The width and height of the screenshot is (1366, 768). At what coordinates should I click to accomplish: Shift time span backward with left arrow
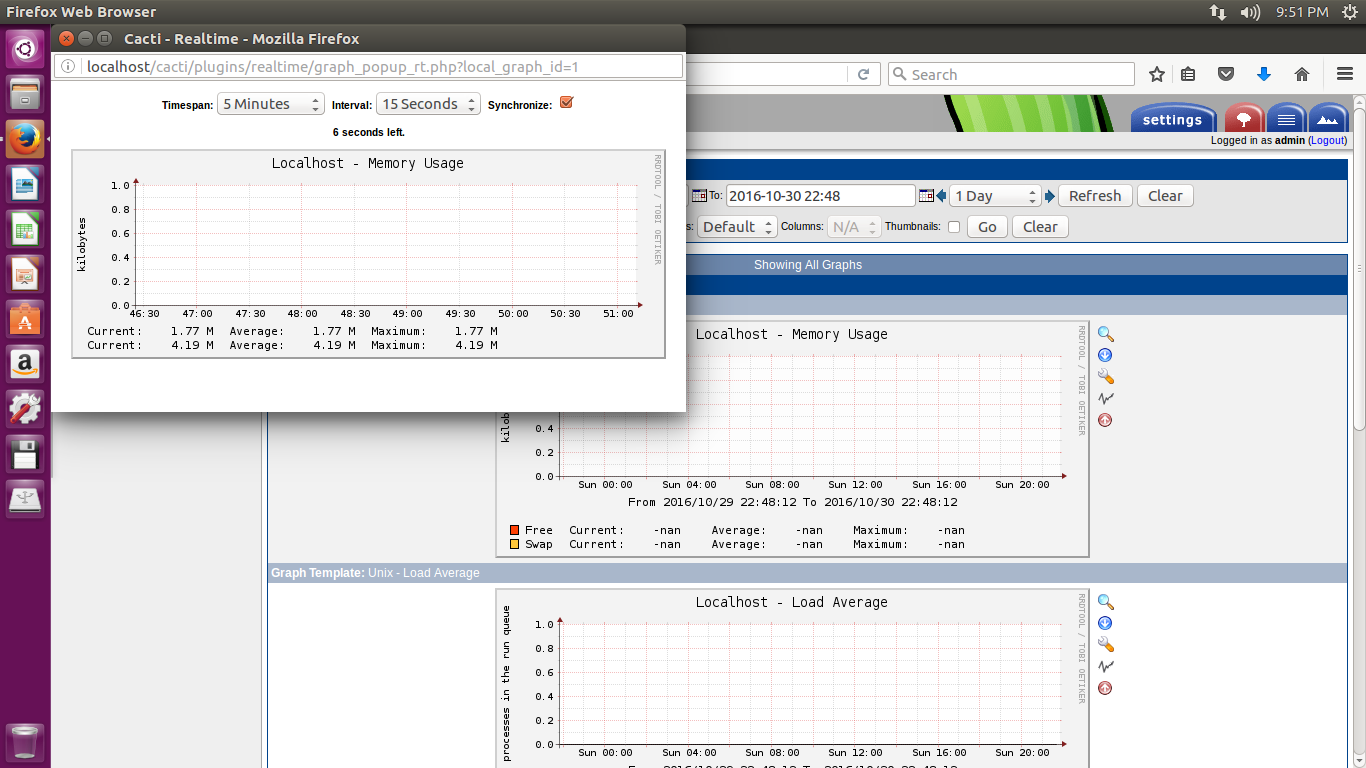click(x=941, y=196)
